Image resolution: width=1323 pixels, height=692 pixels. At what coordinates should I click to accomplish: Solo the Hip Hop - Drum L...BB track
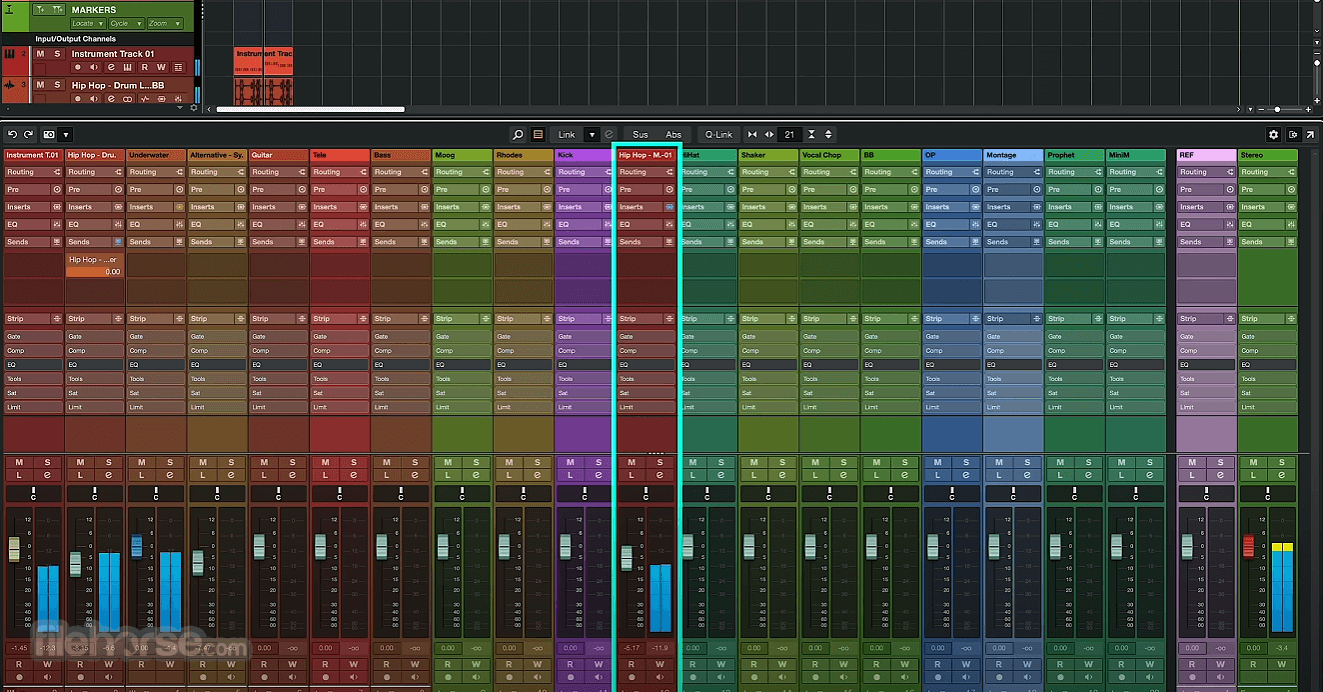[x=57, y=85]
